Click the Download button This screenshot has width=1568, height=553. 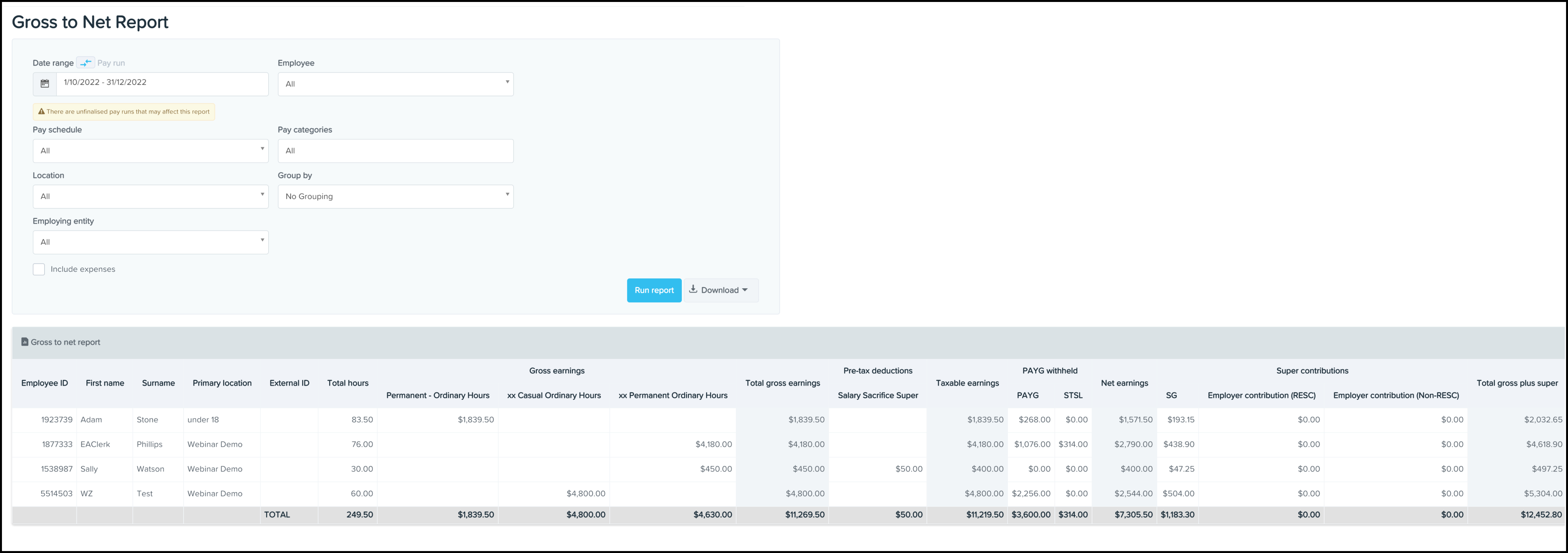click(721, 291)
